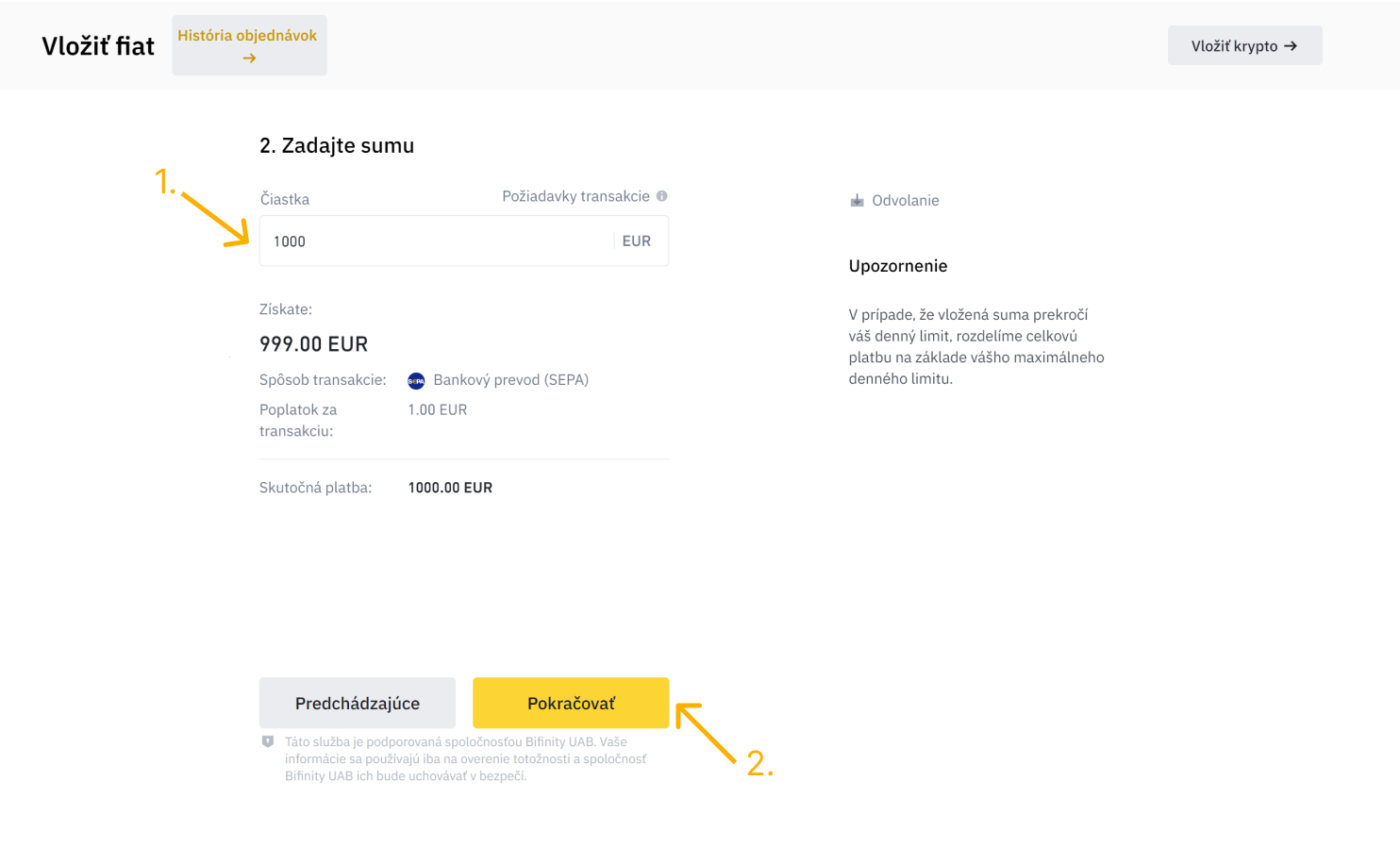Open the Odvolanie link
Image resolution: width=1400 pixels, height=864 pixels.
click(x=905, y=201)
